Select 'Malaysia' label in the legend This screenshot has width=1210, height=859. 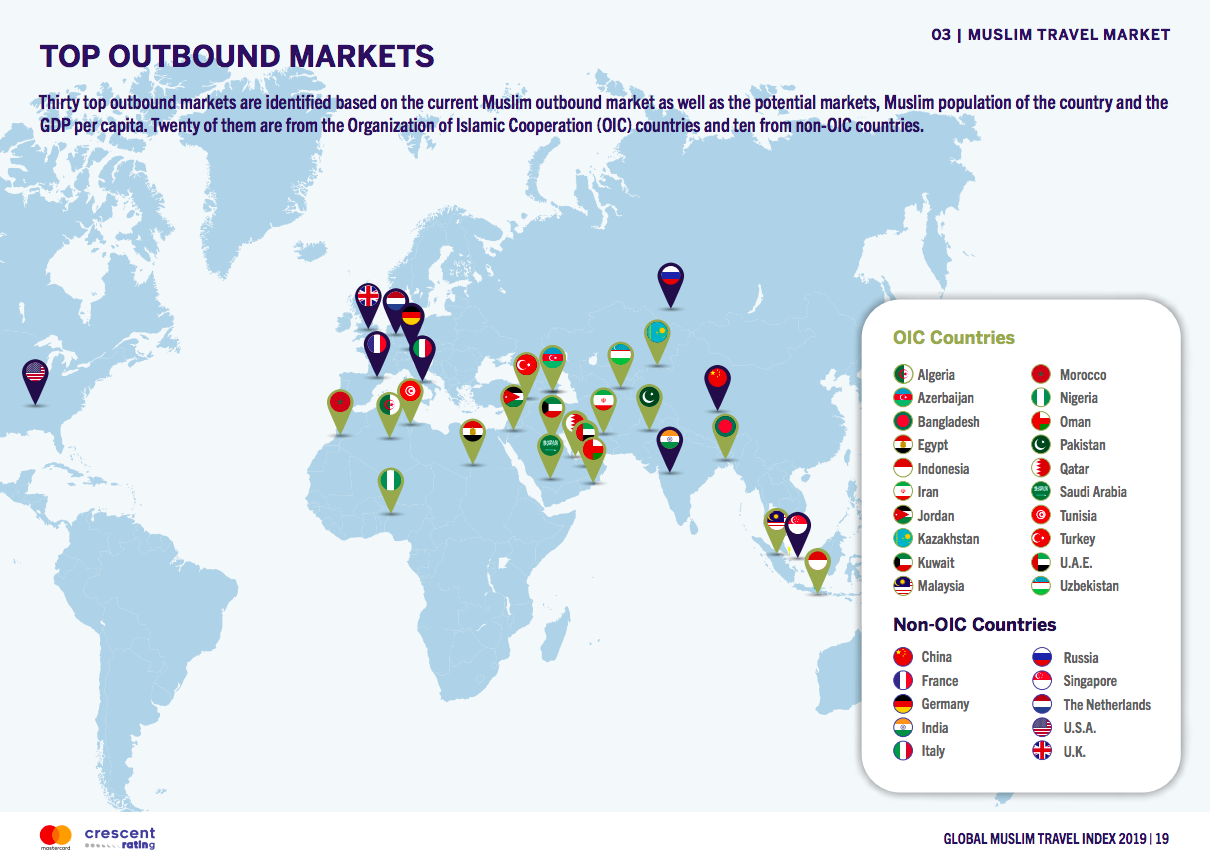coord(941,586)
